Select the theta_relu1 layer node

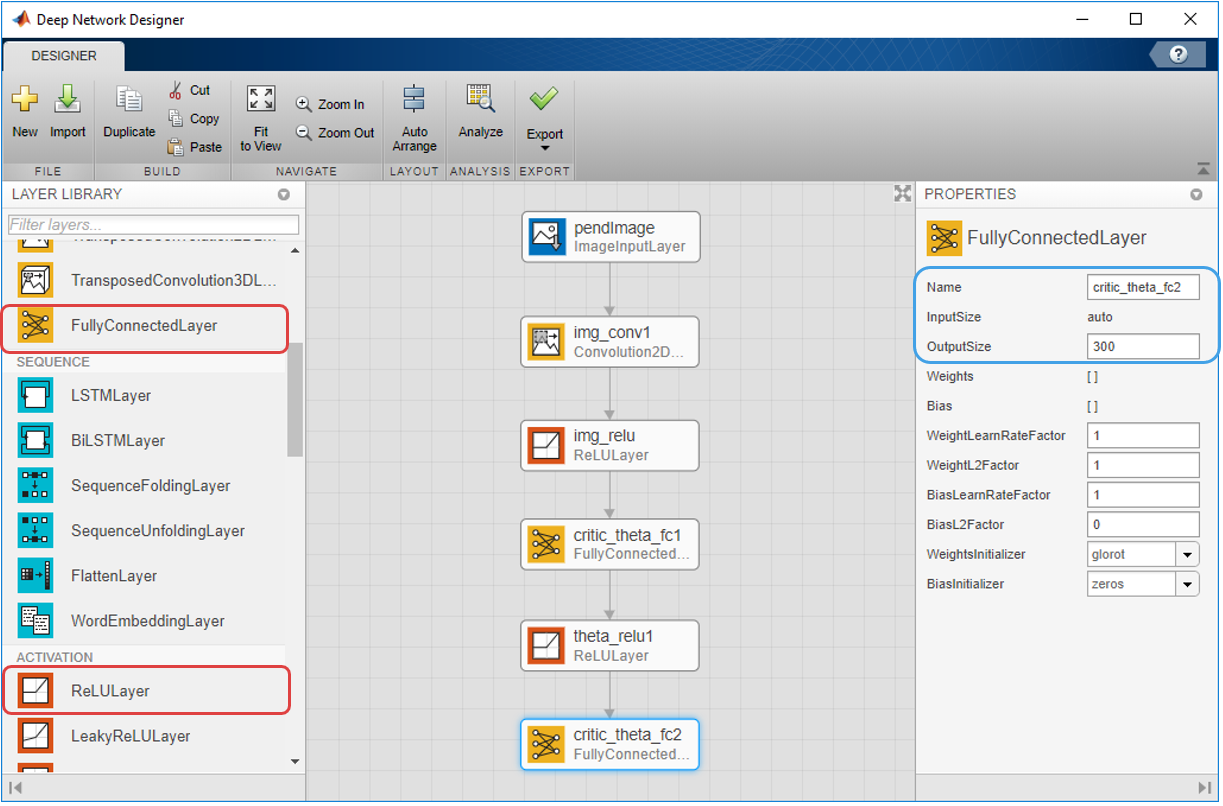click(610, 645)
